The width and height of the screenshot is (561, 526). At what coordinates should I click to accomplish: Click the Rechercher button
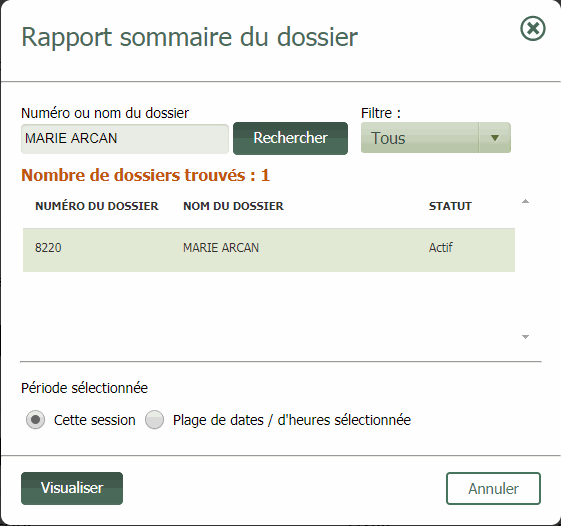point(290,138)
